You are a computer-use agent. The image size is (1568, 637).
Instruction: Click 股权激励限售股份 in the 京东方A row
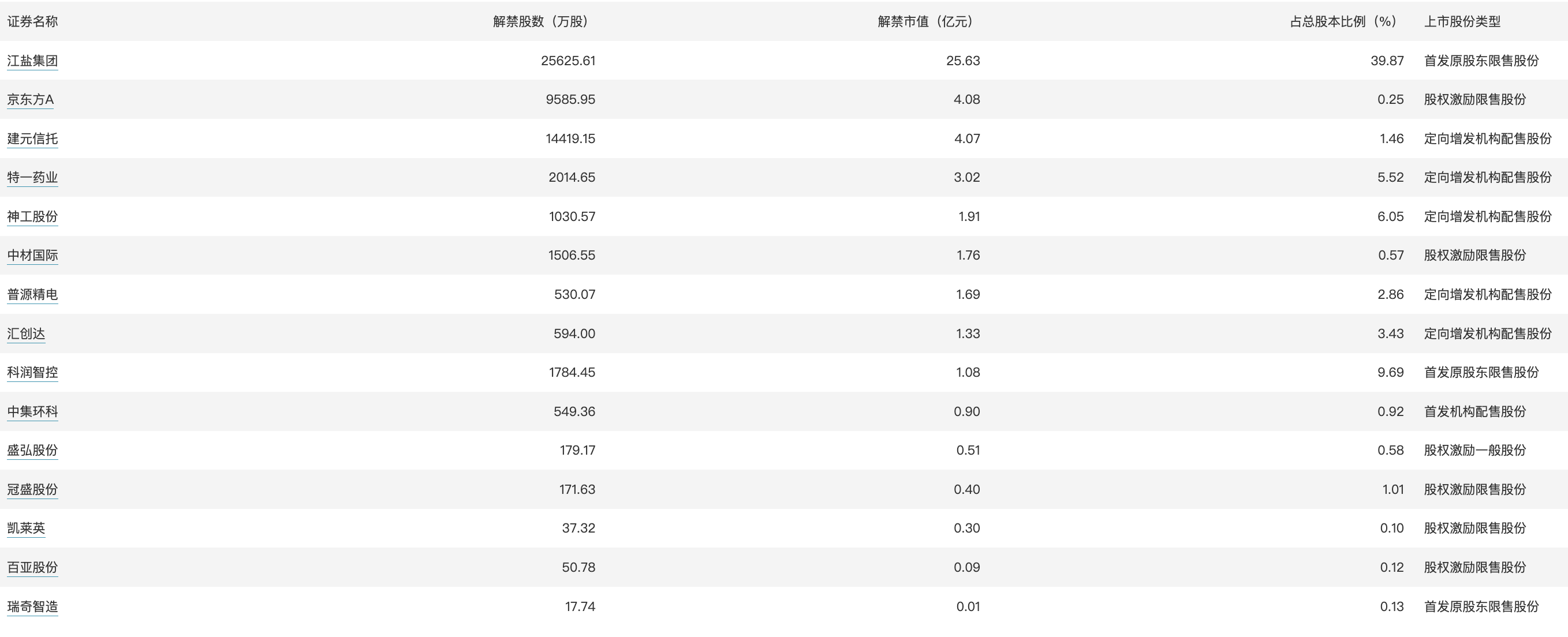(1475, 100)
